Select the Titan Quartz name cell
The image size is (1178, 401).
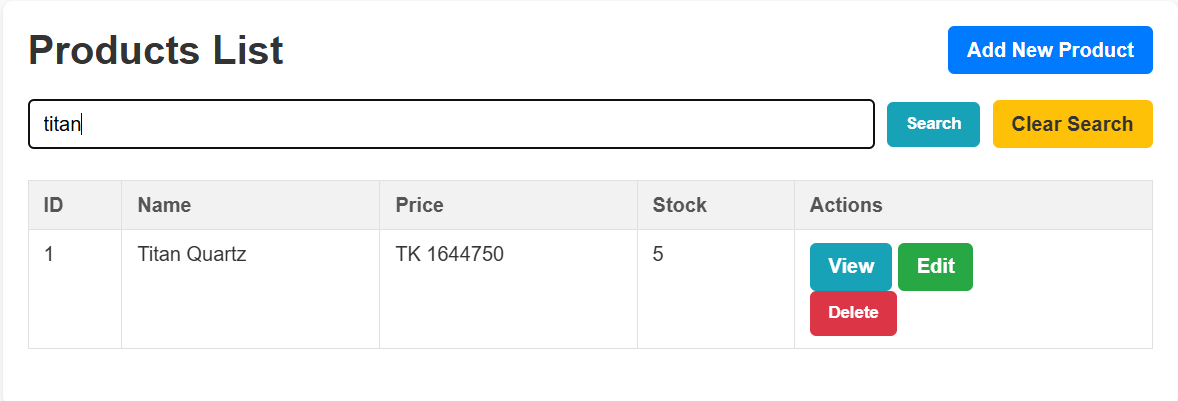click(x=192, y=255)
